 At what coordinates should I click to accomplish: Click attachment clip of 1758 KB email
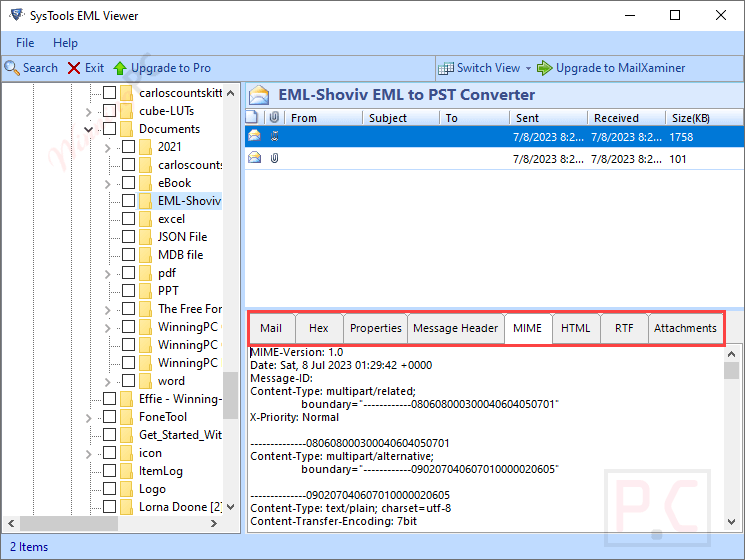coord(274,137)
